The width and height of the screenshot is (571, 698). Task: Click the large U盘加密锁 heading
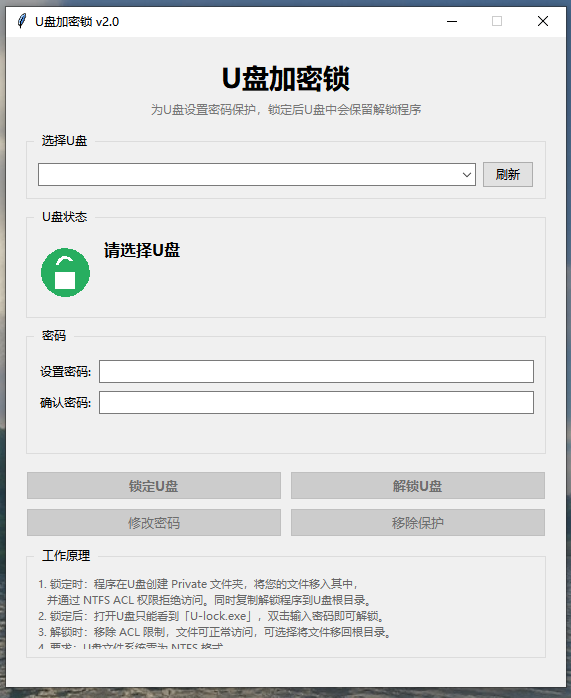click(x=286, y=79)
